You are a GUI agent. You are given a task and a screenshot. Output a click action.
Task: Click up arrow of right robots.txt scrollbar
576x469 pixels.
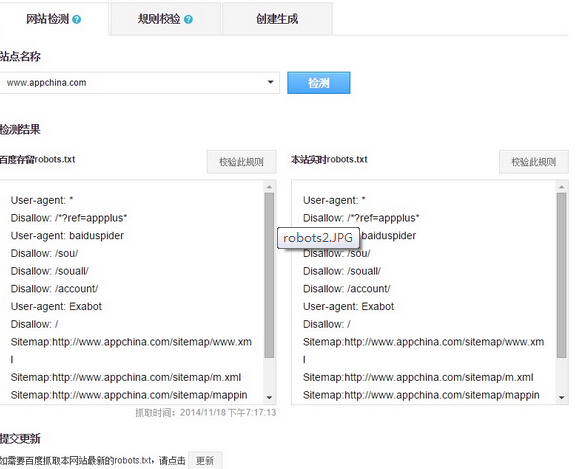[561, 187]
